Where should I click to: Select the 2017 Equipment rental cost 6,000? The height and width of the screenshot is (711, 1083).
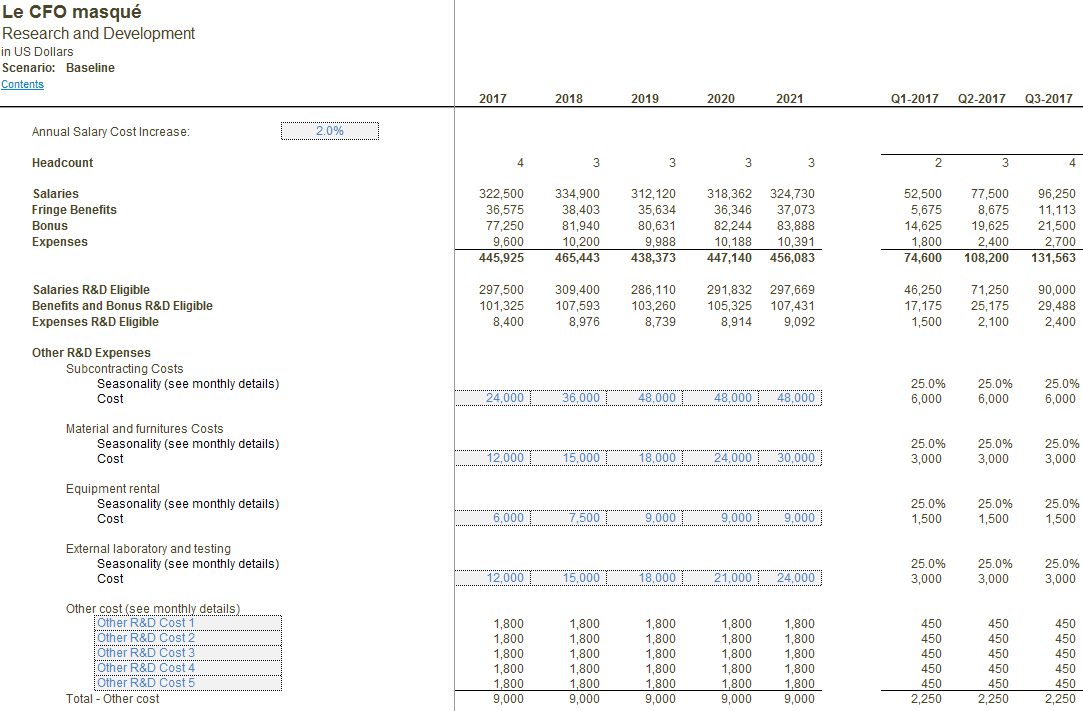(493, 518)
